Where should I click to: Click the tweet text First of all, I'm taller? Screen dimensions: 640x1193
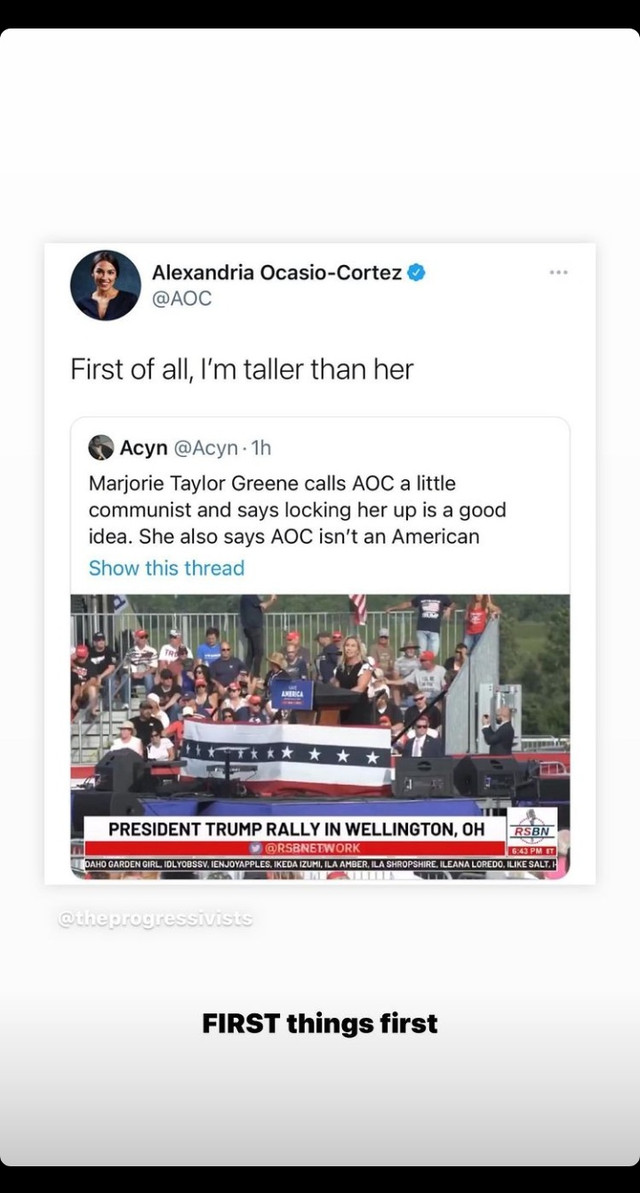tap(242, 369)
